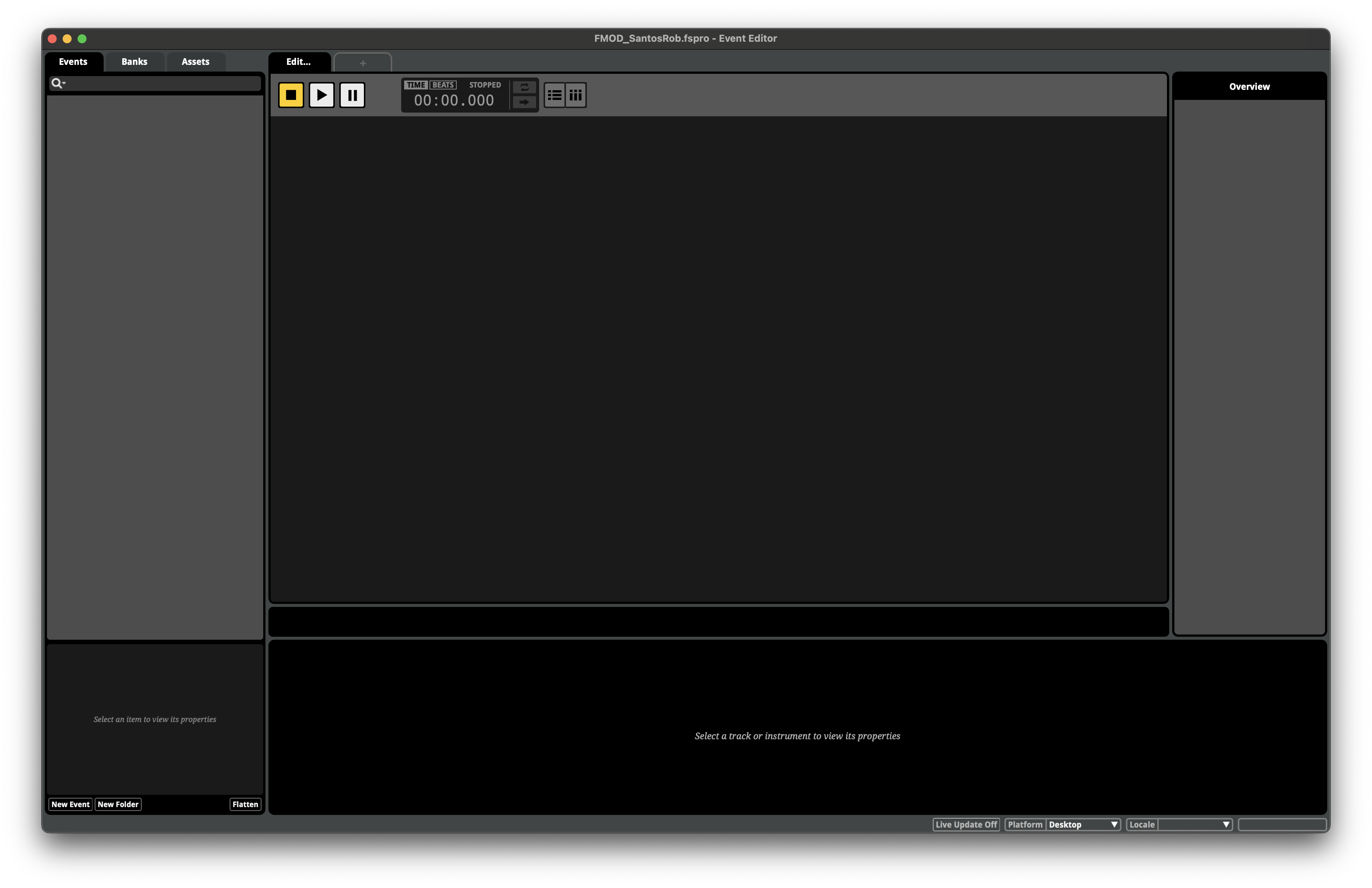Viewport: 1372px width, 888px height.
Task: Set timecode display to TIME
Action: pos(416,85)
